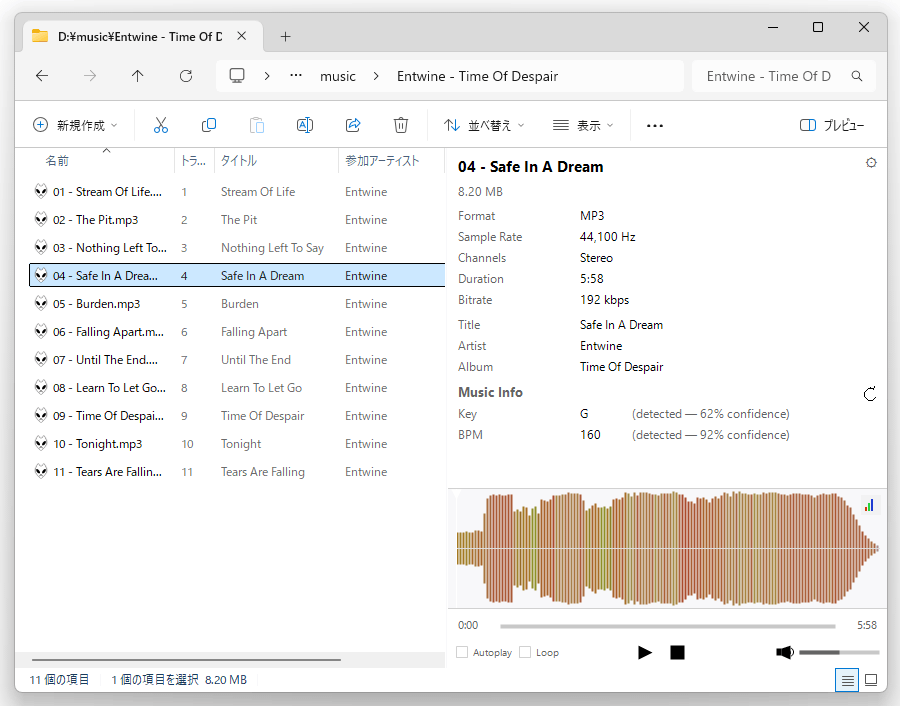The image size is (900, 706).
Task: Click the Rename icon in the toolbar
Action: click(305, 125)
